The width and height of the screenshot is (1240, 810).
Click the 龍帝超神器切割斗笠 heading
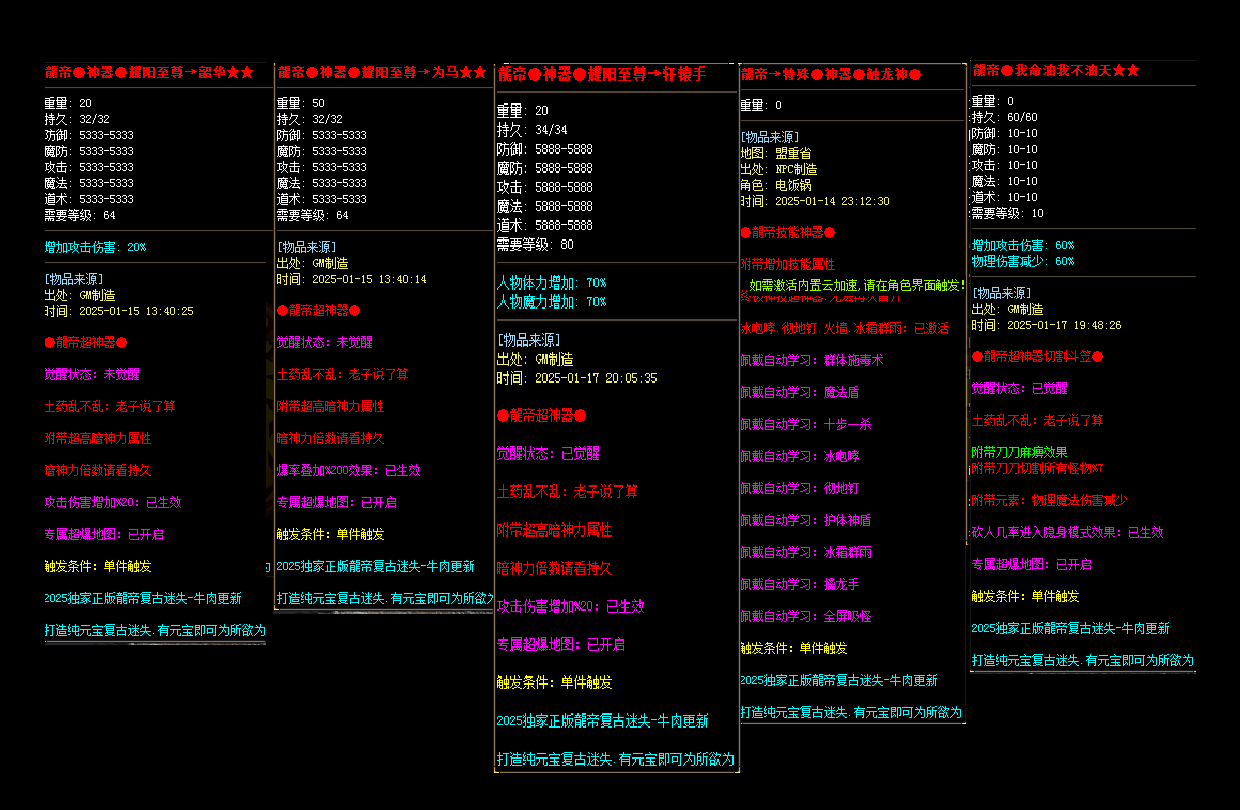pyautogui.click(x=1037, y=357)
